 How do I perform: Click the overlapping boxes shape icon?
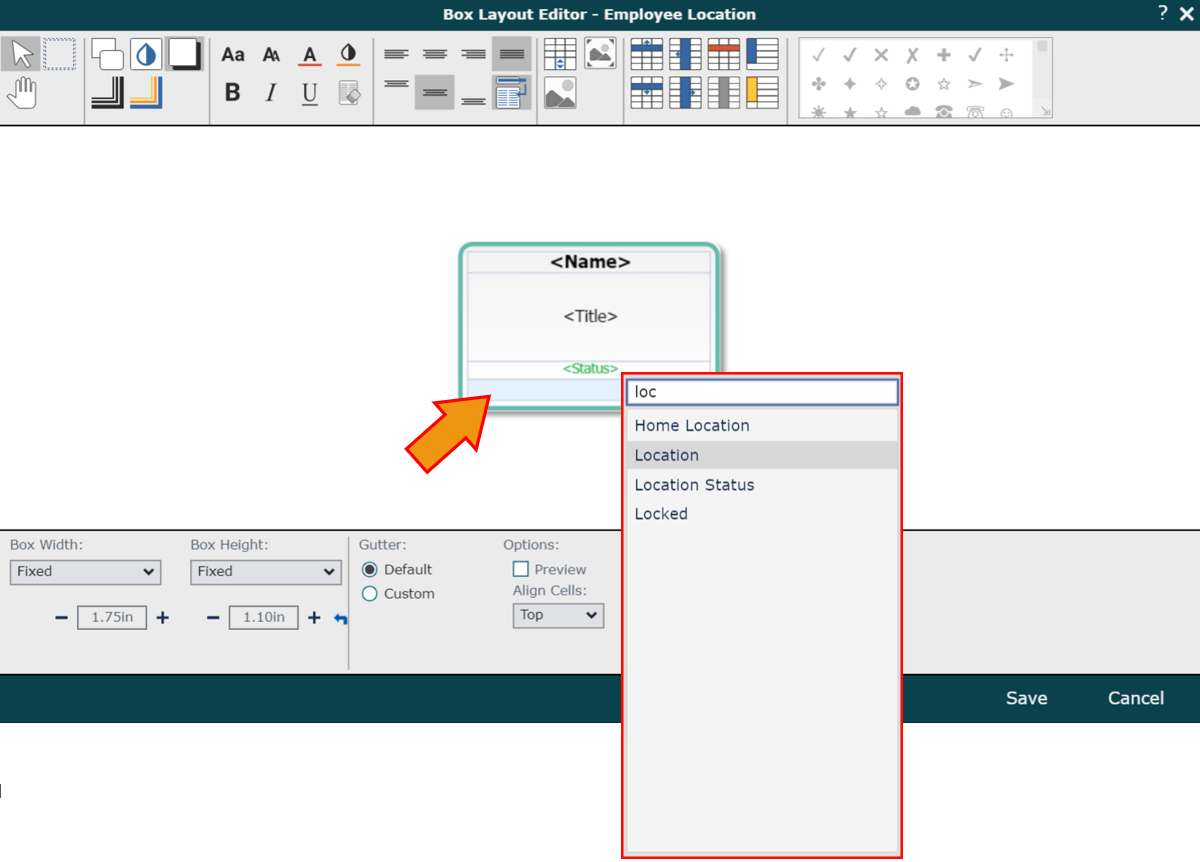[107, 54]
